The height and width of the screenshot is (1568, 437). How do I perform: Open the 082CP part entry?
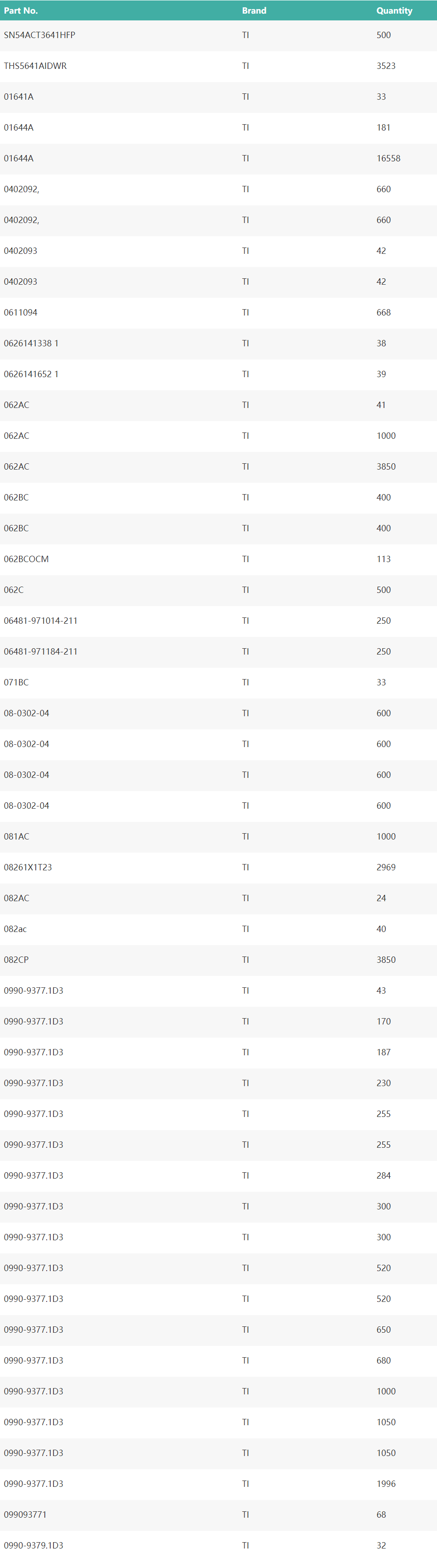click(x=16, y=960)
